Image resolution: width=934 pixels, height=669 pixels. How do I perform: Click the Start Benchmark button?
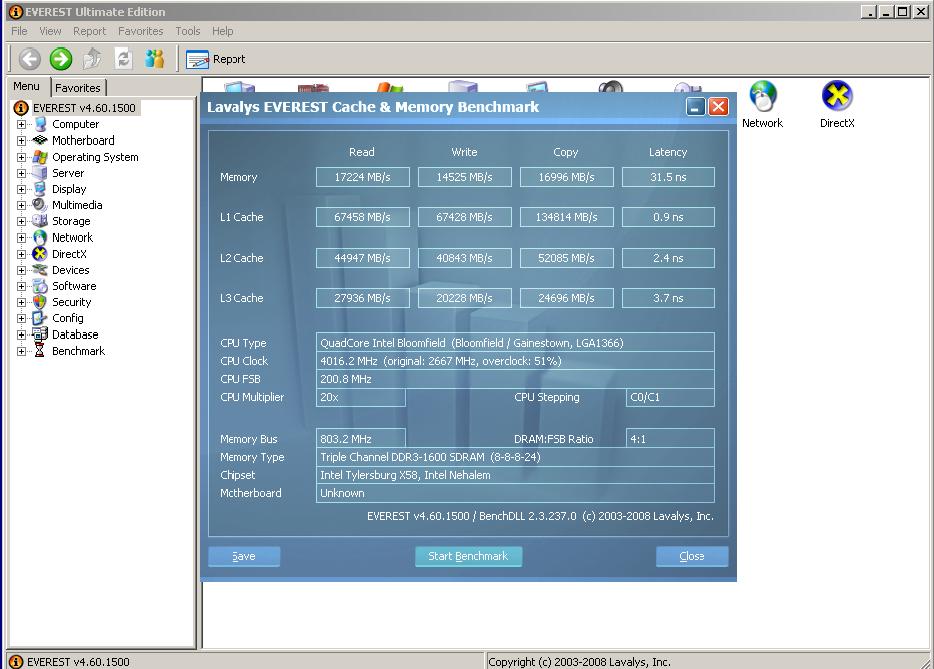point(468,556)
